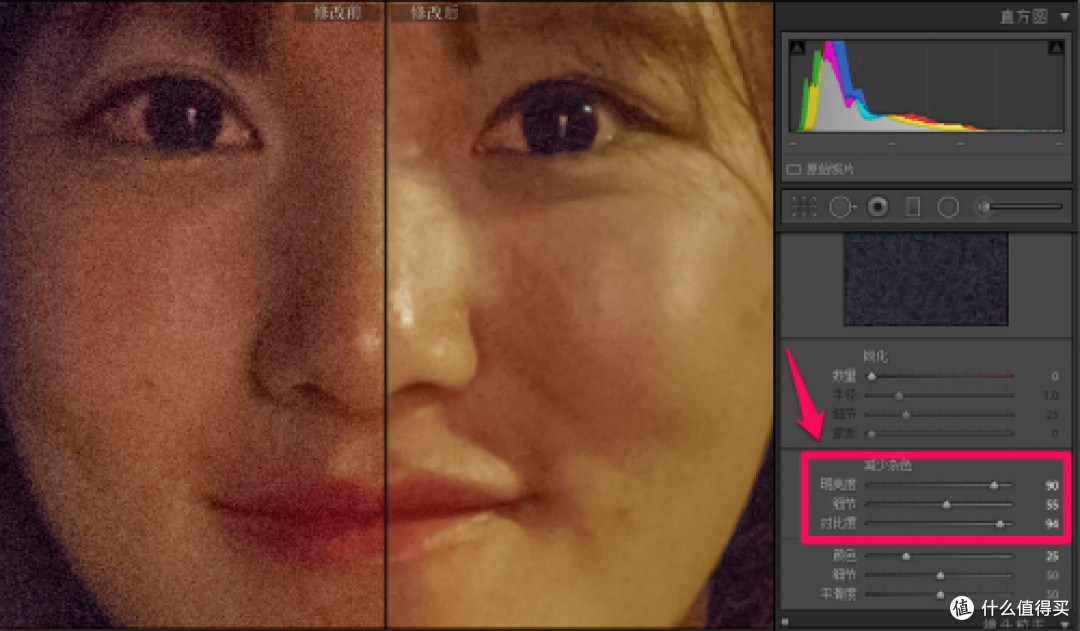
Task: Click the detail preview thumbnail
Action: 926,279
